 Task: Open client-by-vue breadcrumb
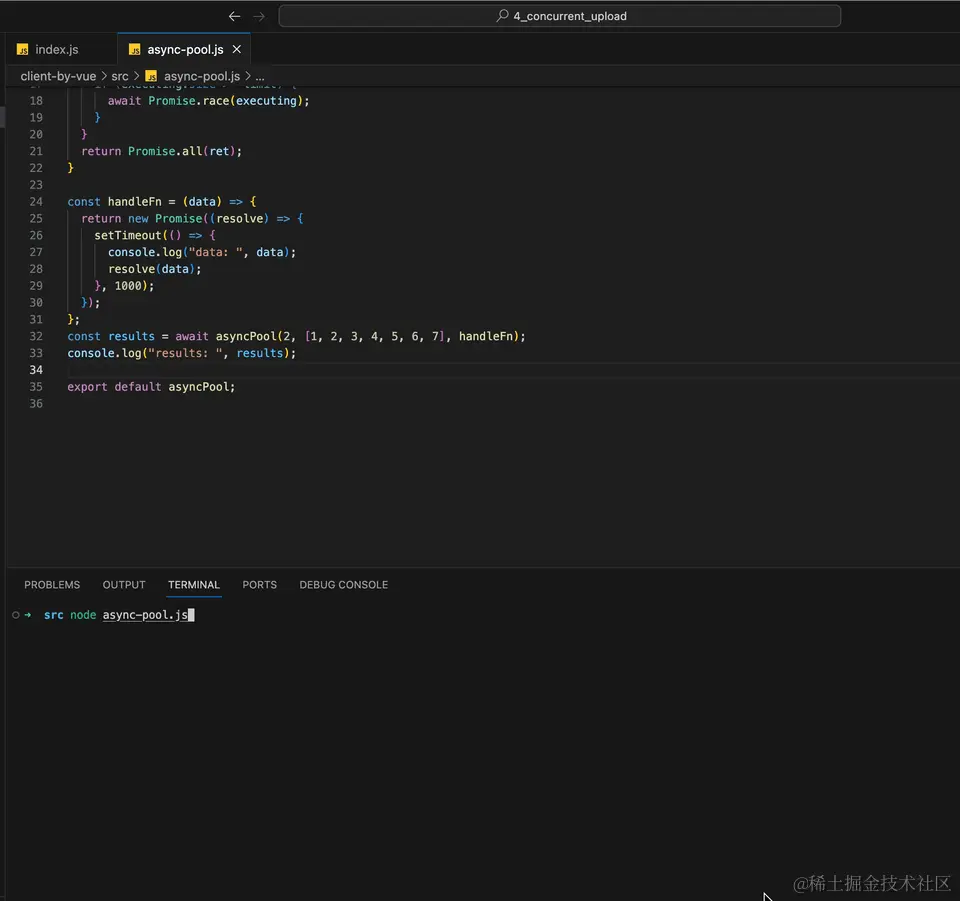[x=58, y=76]
